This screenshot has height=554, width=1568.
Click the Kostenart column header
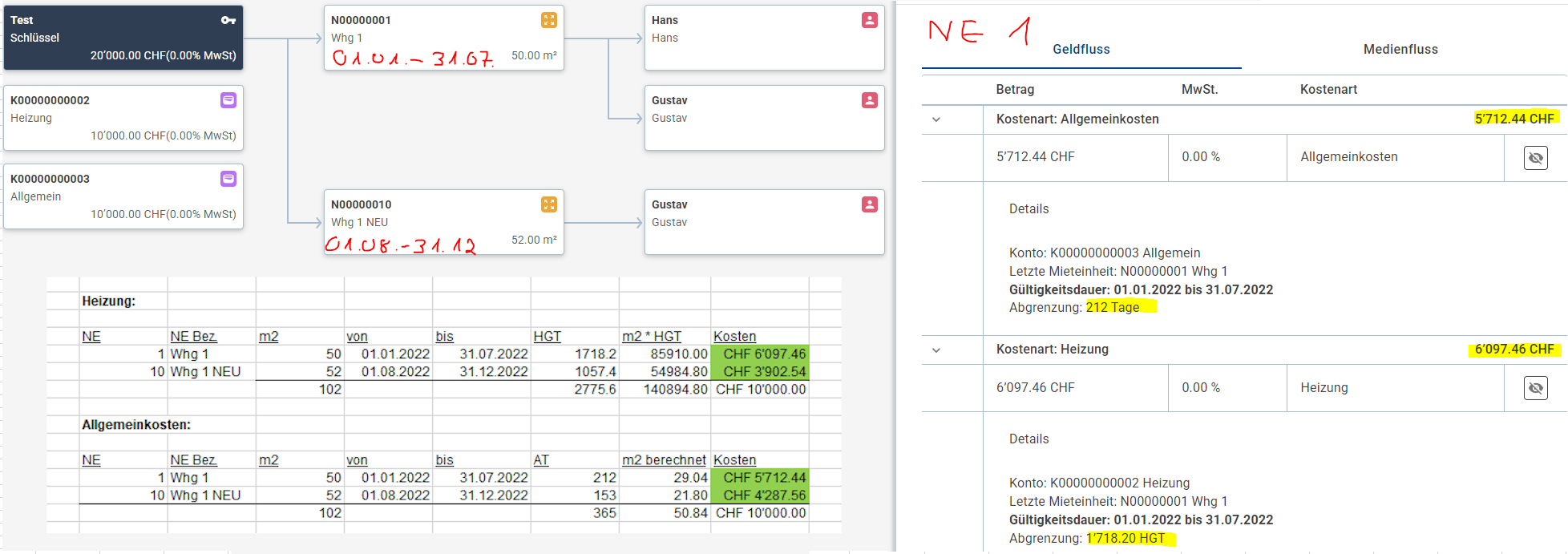1328,90
